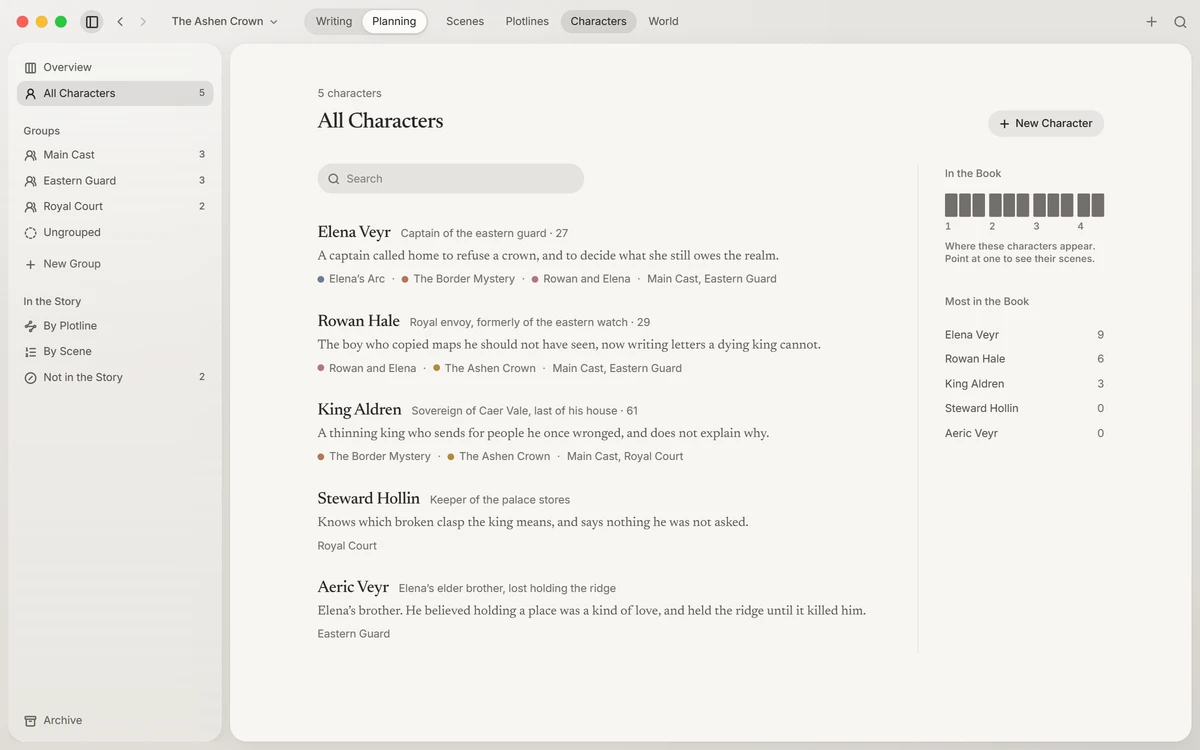Click the Not in the Story icon
1200x750 pixels.
coord(30,377)
